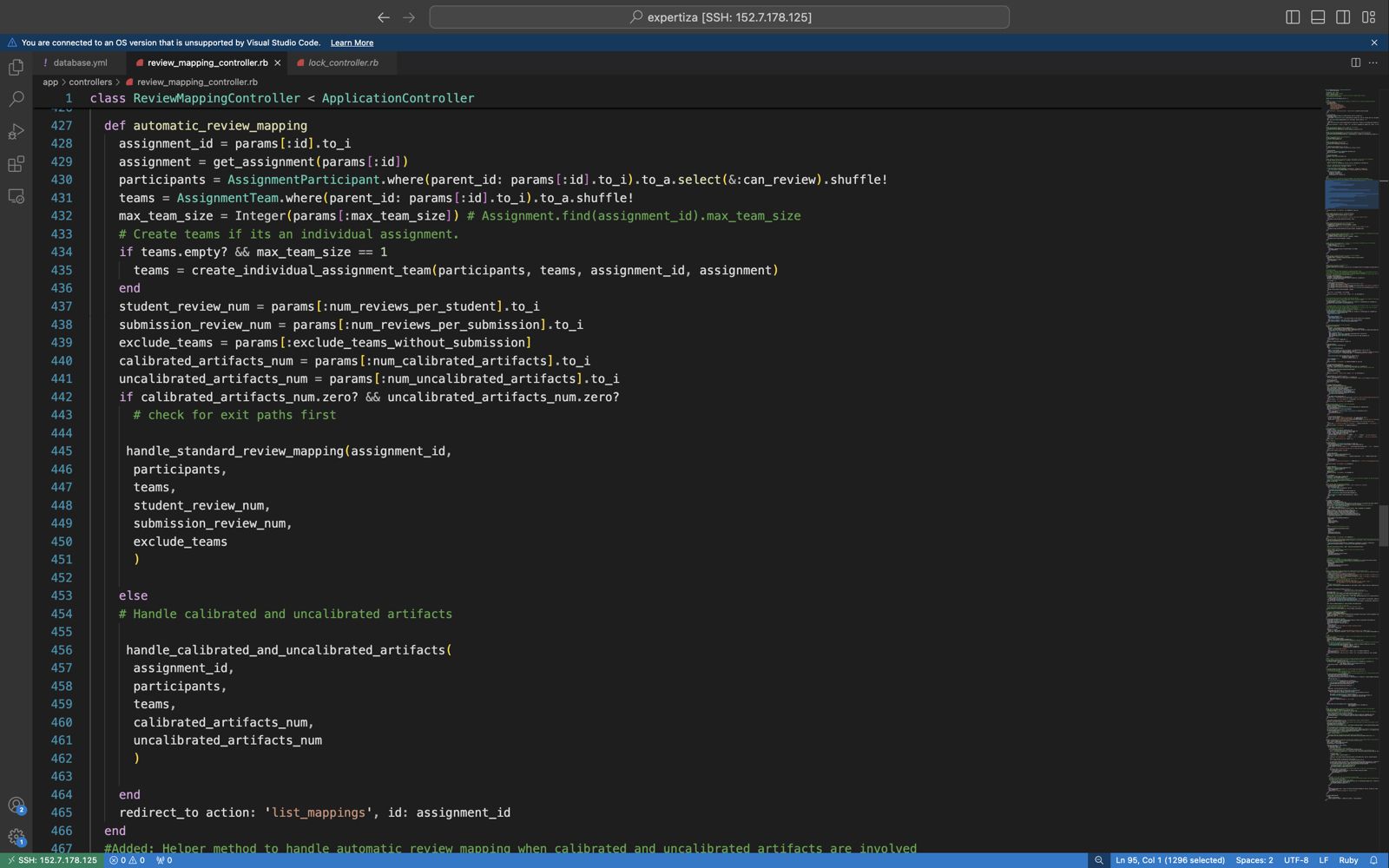Click comment '# Handle calibrated and uncalibrated artifacts'
This screenshot has height=868, width=1389.
(x=286, y=614)
